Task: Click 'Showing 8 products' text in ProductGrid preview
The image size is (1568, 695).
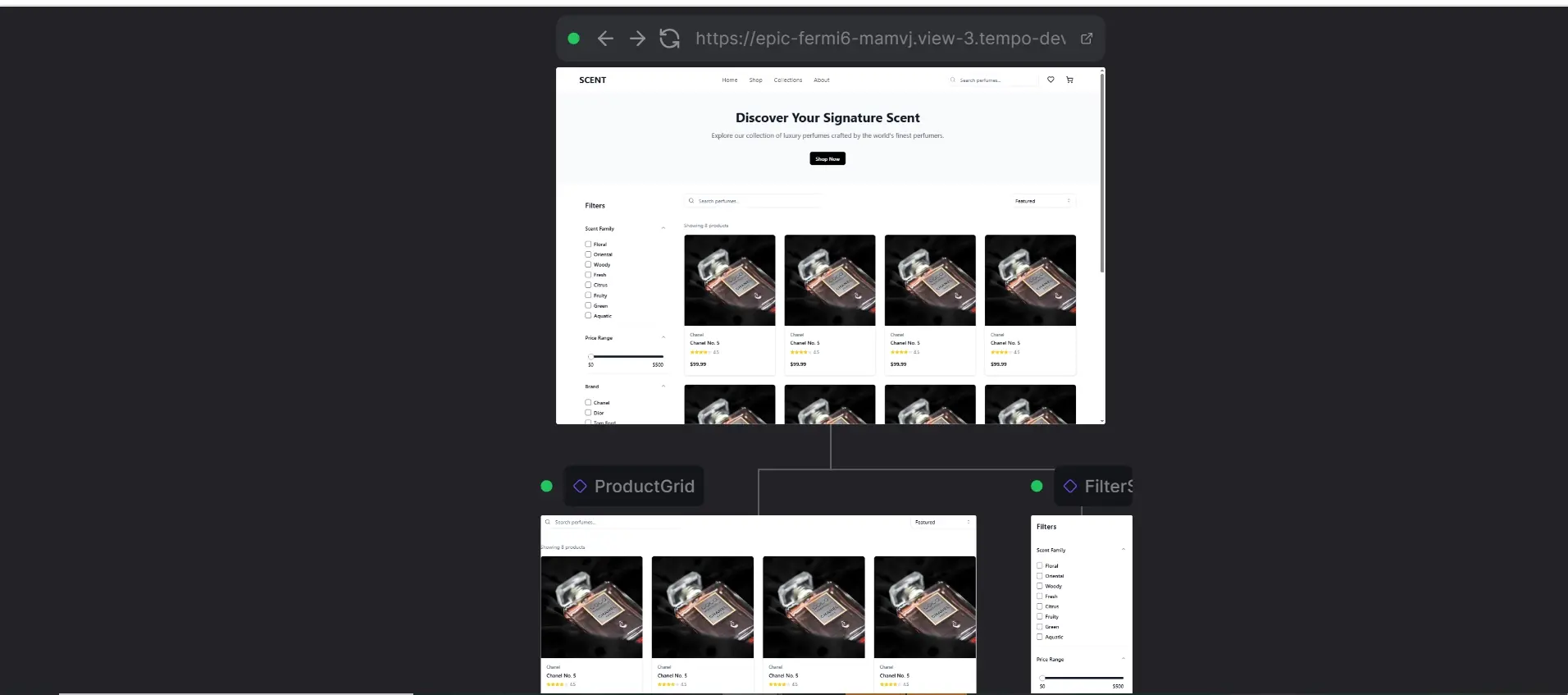Action: click(x=563, y=547)
